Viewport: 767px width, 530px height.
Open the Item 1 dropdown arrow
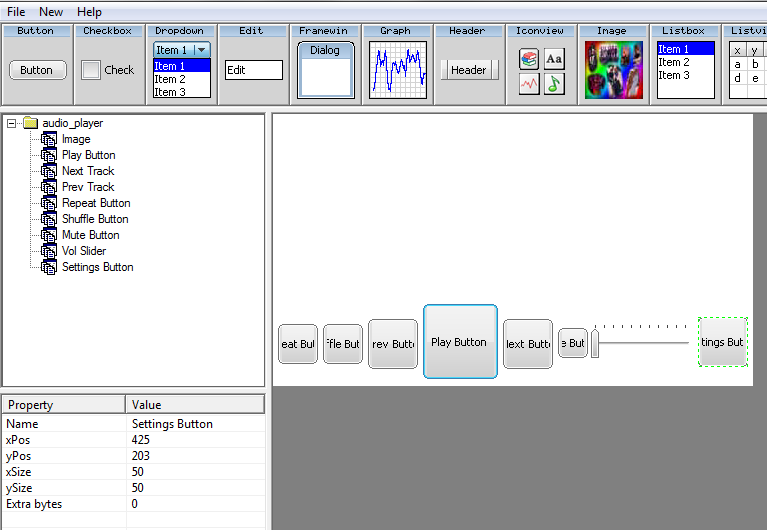(x=201, y=50)
